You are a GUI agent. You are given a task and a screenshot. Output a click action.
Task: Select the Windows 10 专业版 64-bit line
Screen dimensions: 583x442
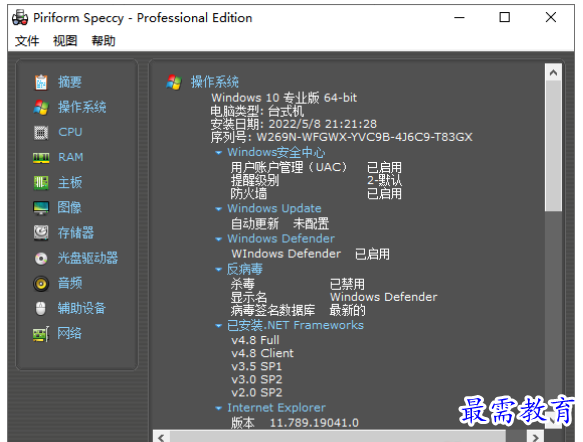284,98
